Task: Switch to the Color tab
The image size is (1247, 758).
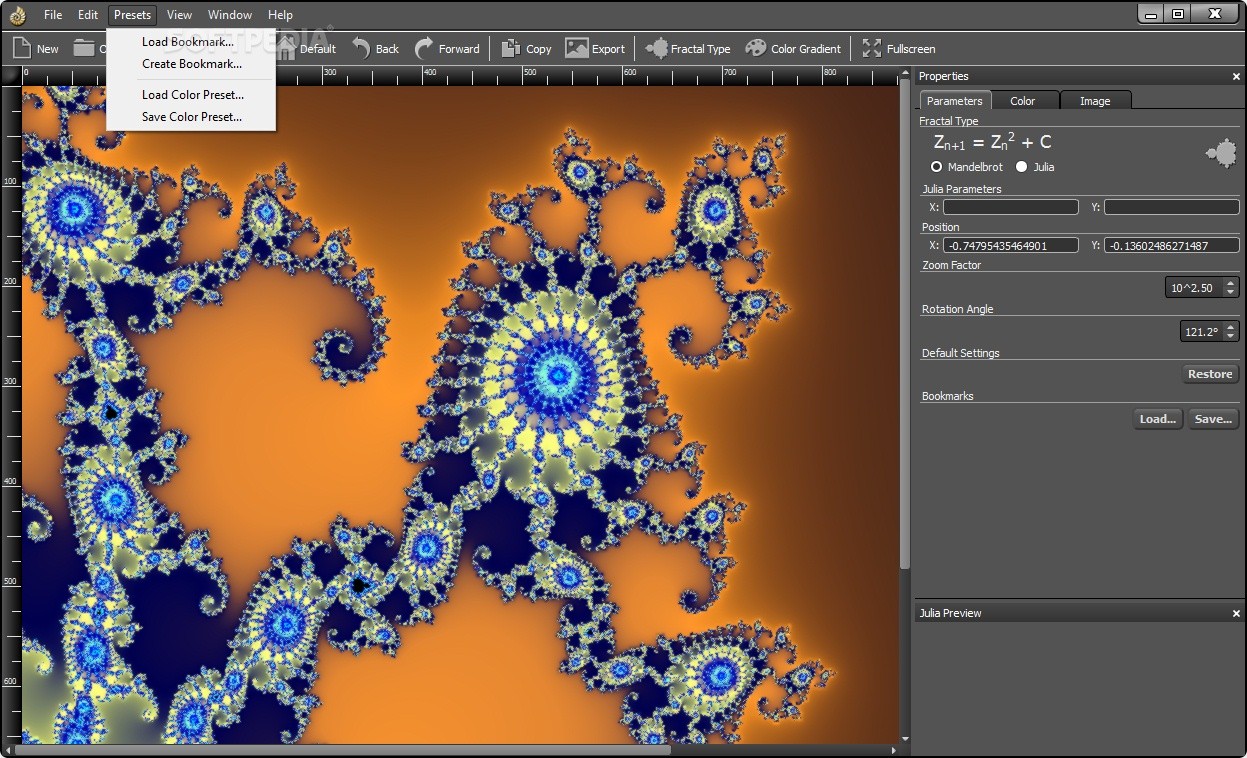Action: (x=1022, y=101)
